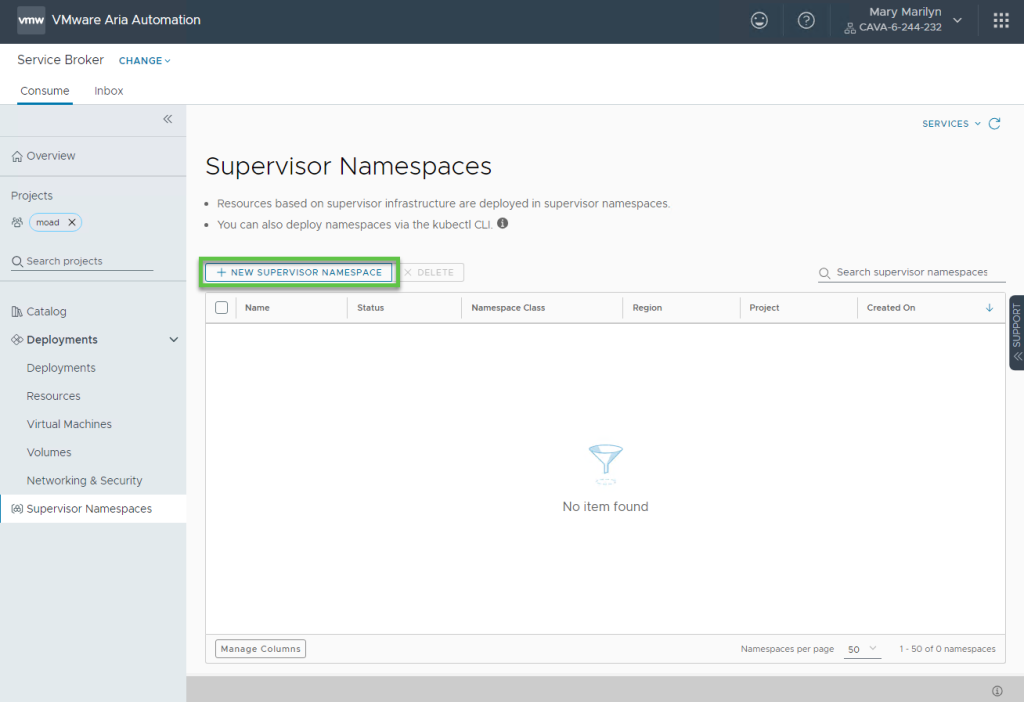Open the help question mark icon
This screenshot has width=1024, height=702.
(x=806, y=20)
